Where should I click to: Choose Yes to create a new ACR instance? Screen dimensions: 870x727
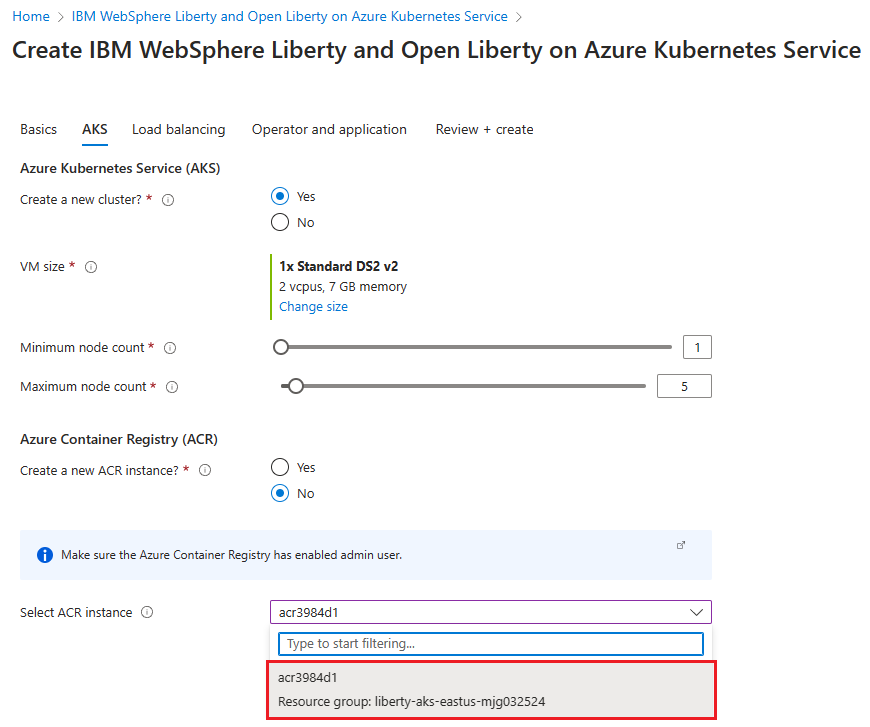point(280,468)
